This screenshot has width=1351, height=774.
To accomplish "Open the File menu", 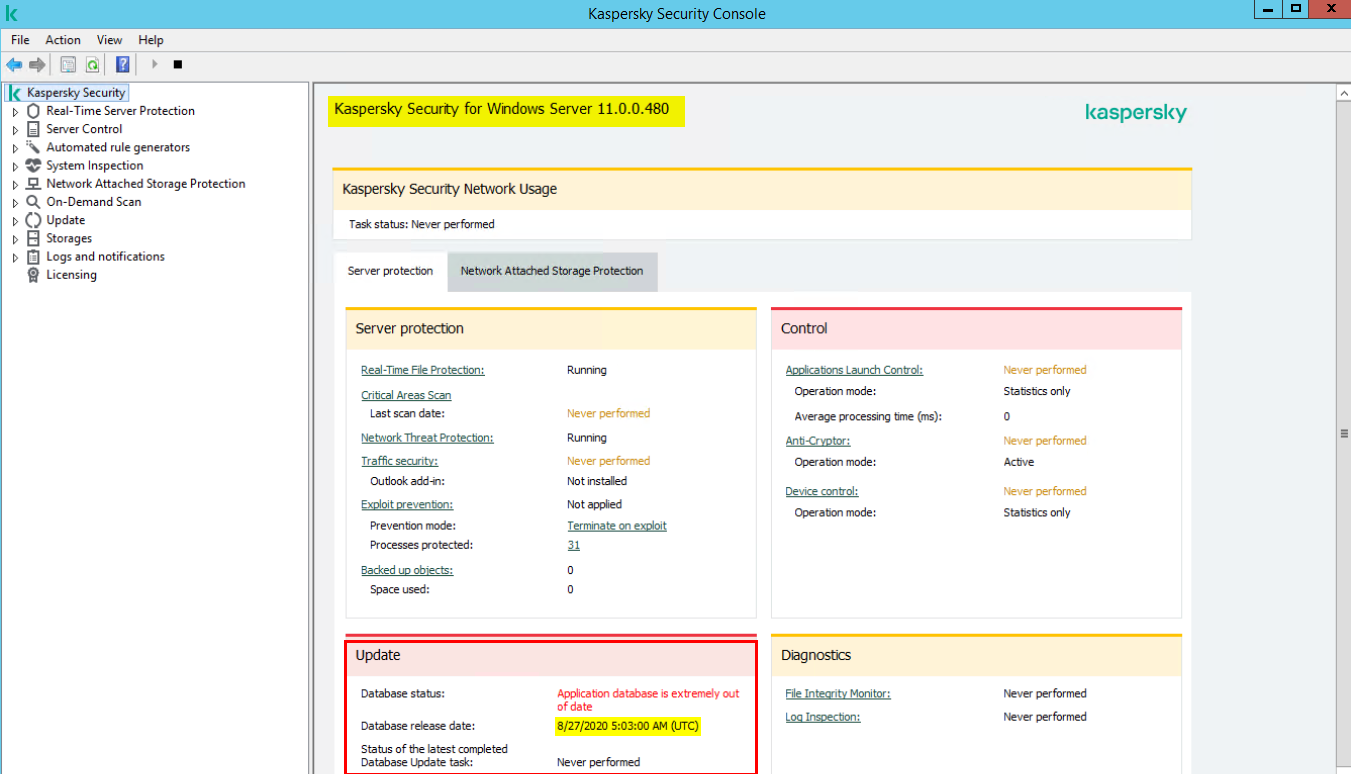I will pos(20,40).
